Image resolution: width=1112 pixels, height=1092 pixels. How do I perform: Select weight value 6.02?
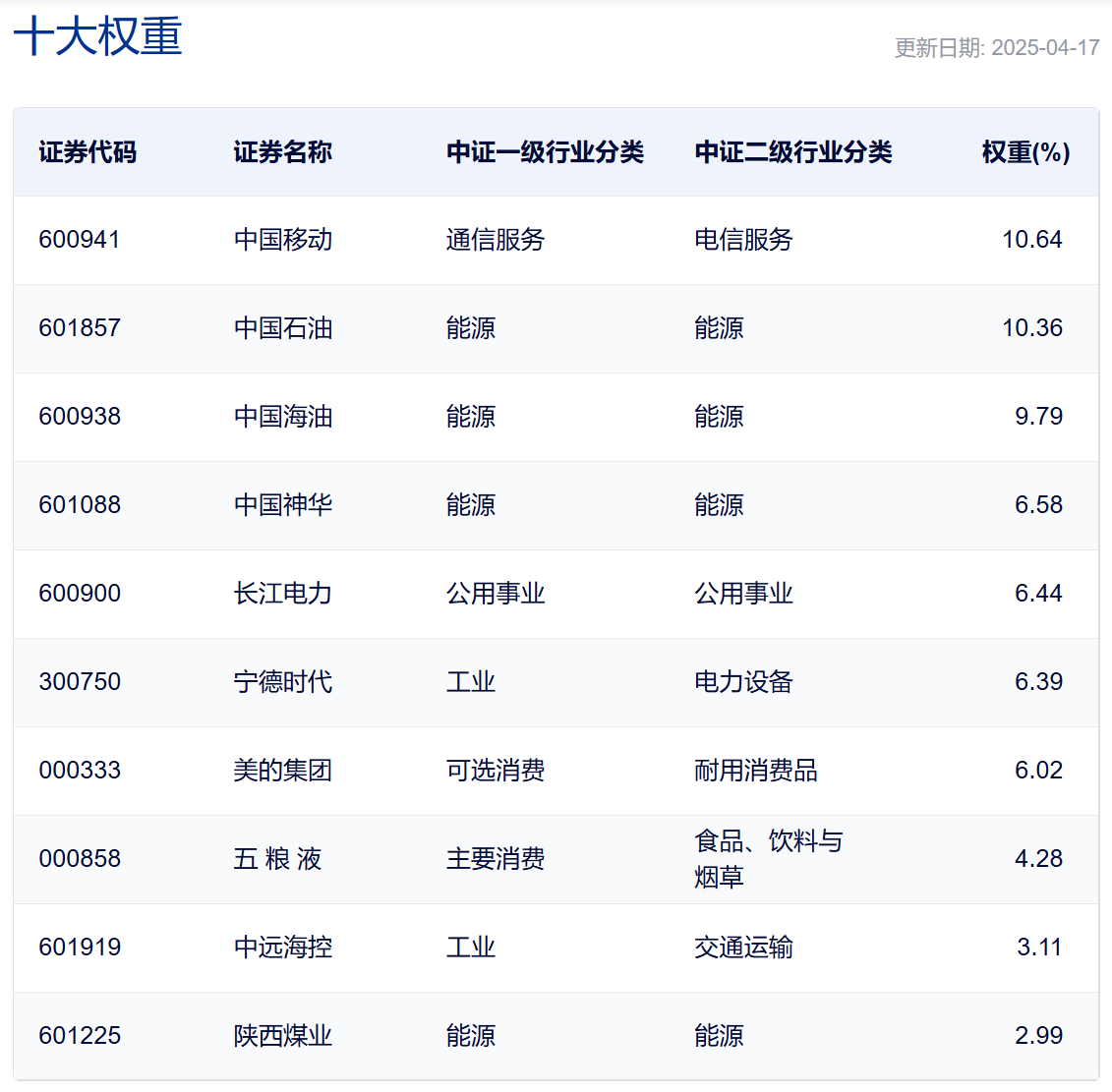click(x=1038, y=770)
